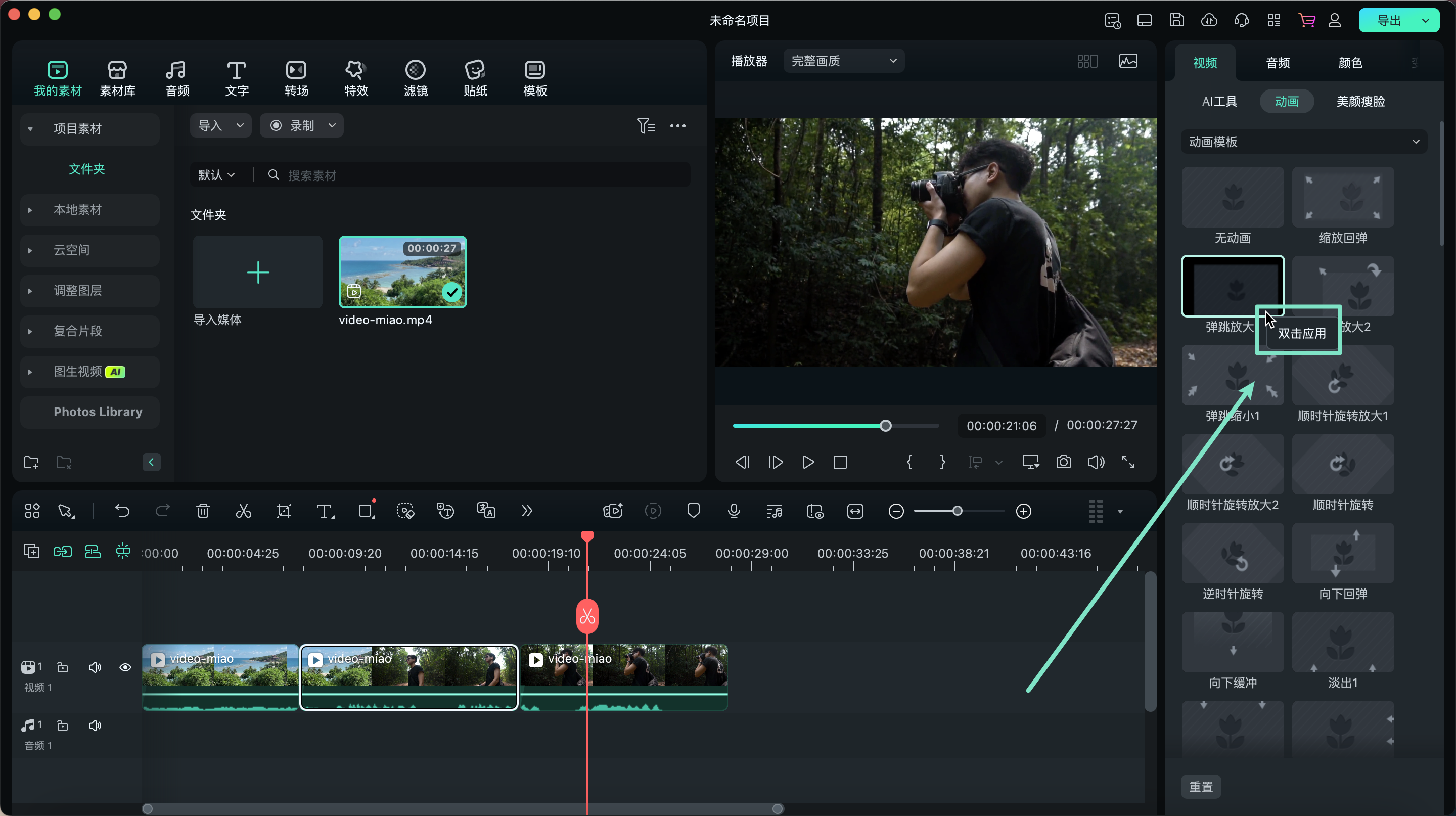Click the 导出 export button
The height and width of the screenshot is (816, 1456).
tap(1391, 20)
